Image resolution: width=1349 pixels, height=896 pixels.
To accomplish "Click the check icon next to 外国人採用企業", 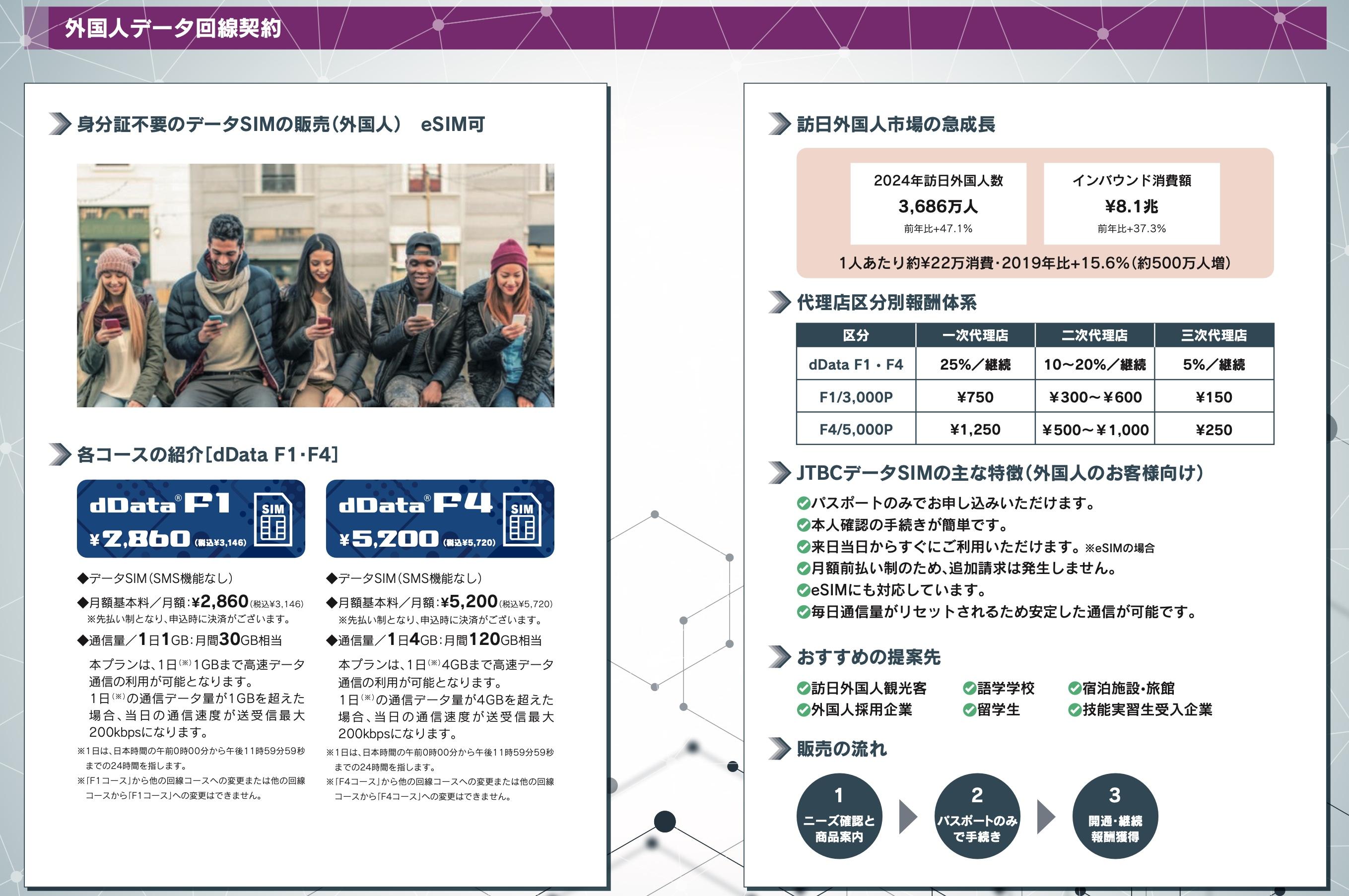I will pos(803,710).
